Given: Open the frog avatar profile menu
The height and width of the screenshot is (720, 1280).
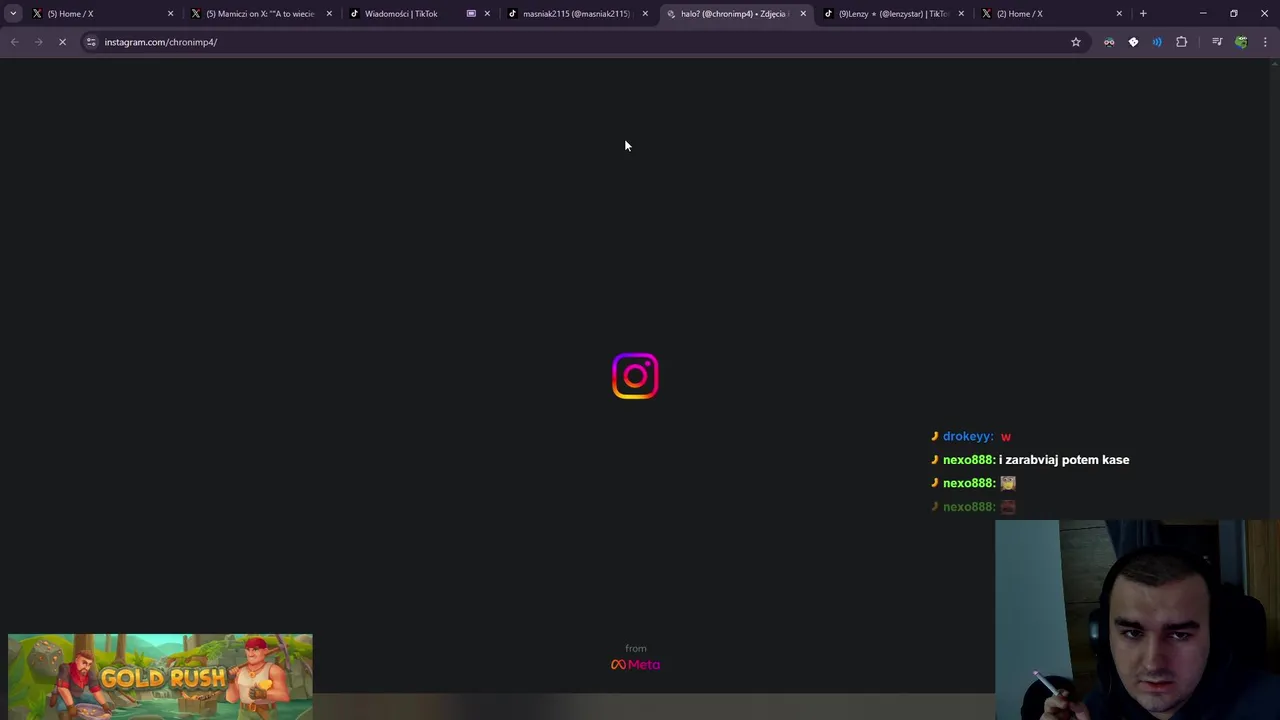Looking at the screenshot, I should click(1241, 42).
